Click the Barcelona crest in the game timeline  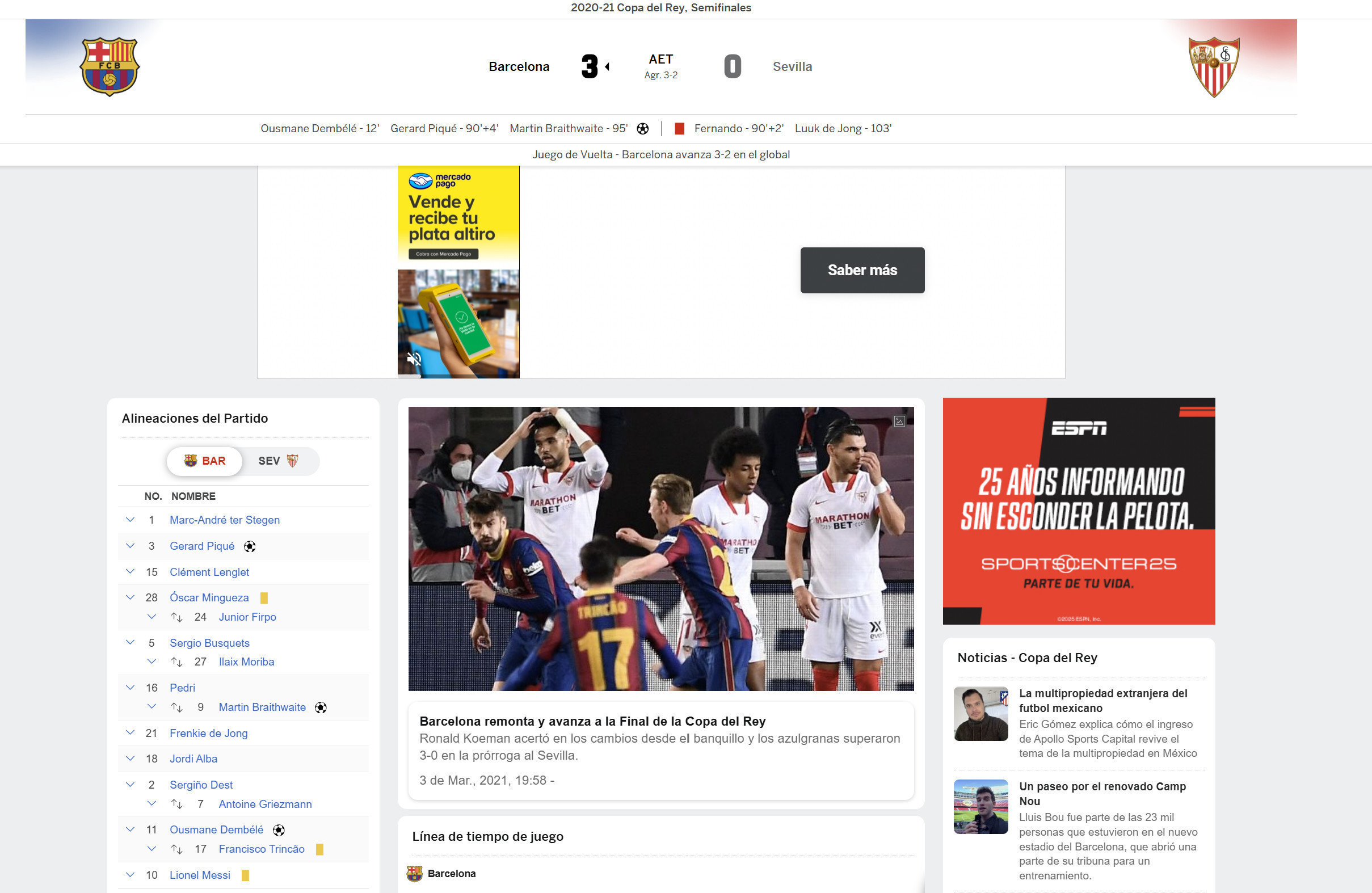(414, 873)
